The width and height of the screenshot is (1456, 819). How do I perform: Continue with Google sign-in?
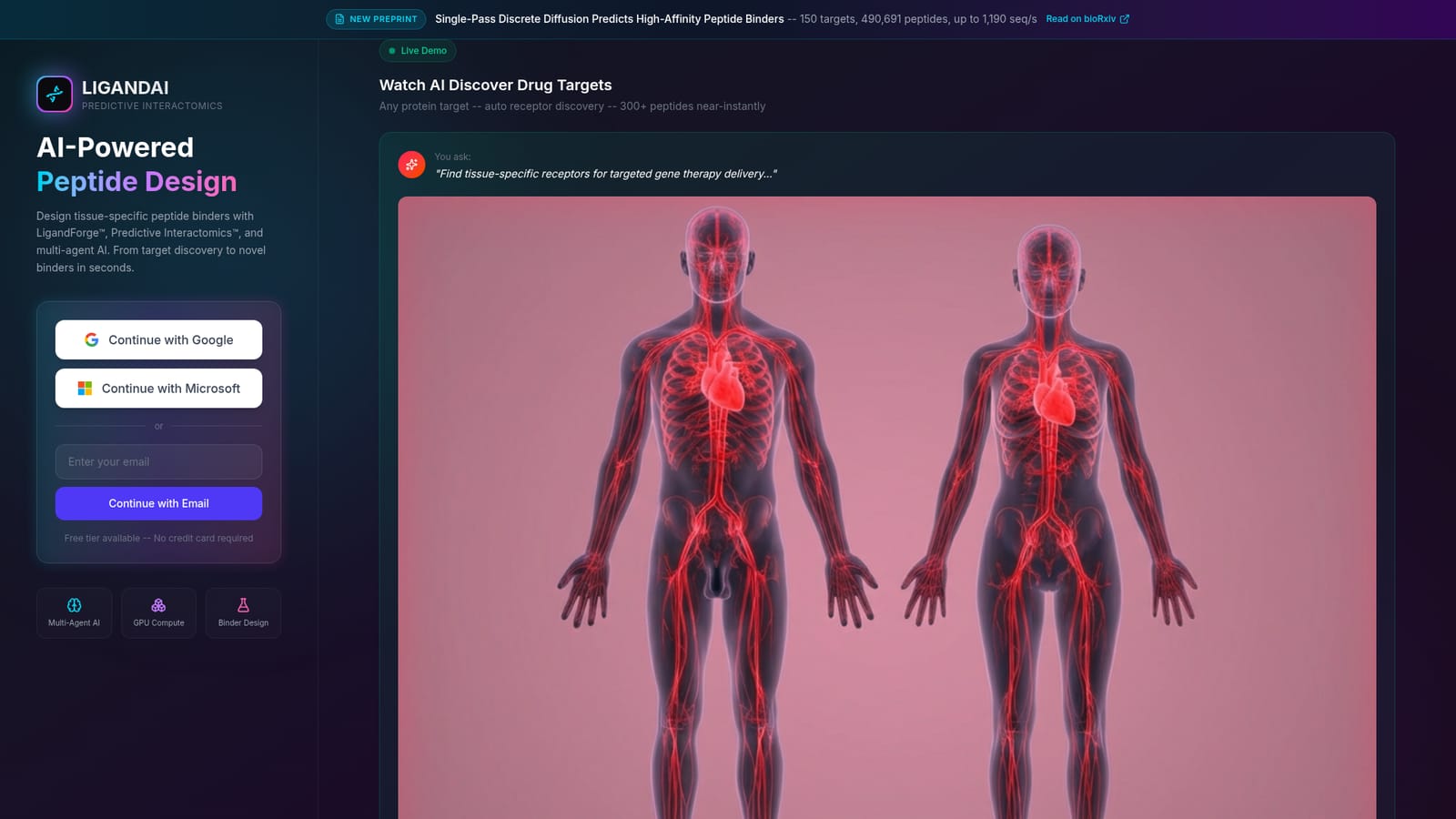click(158, 339)
